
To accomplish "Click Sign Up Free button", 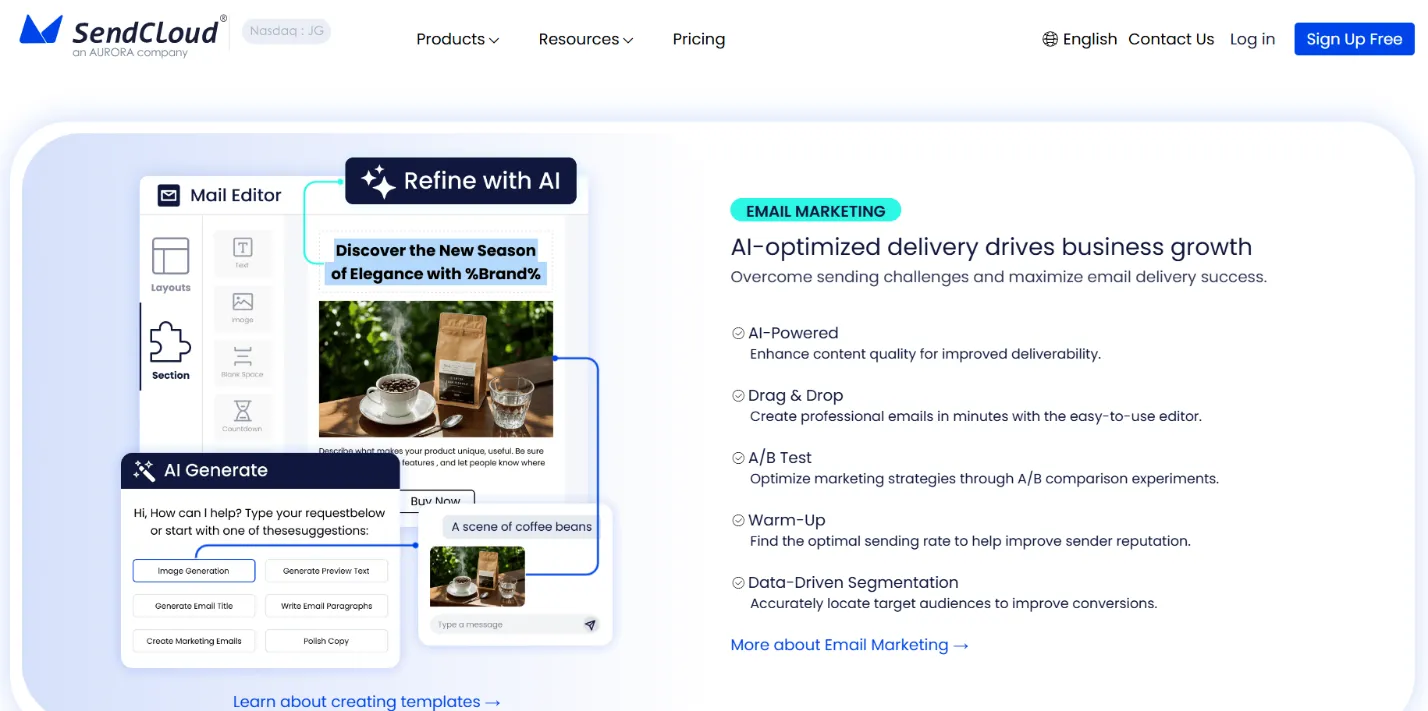I will point(1354,39).
